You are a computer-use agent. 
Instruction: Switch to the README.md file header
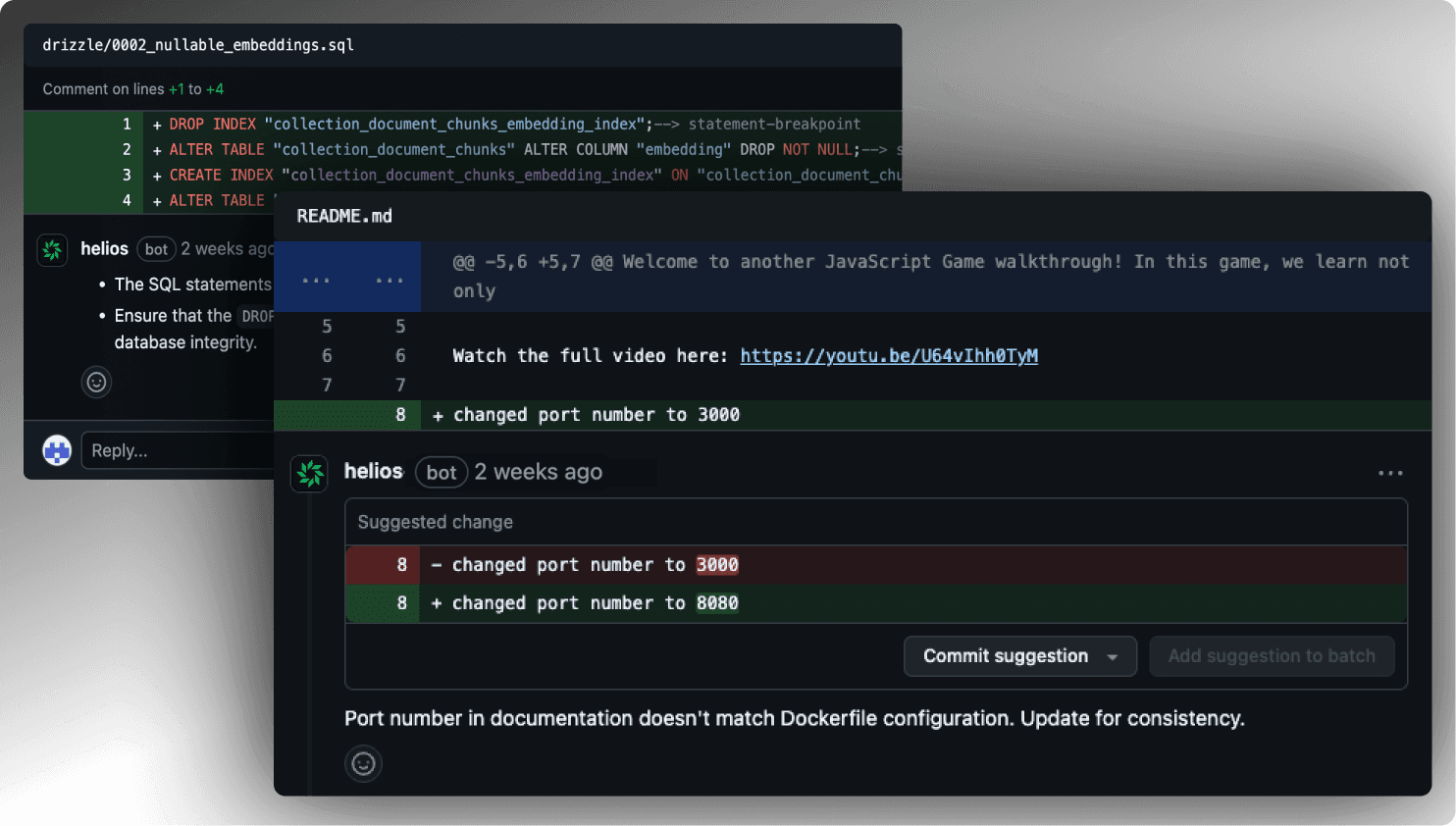click(343, 216)
